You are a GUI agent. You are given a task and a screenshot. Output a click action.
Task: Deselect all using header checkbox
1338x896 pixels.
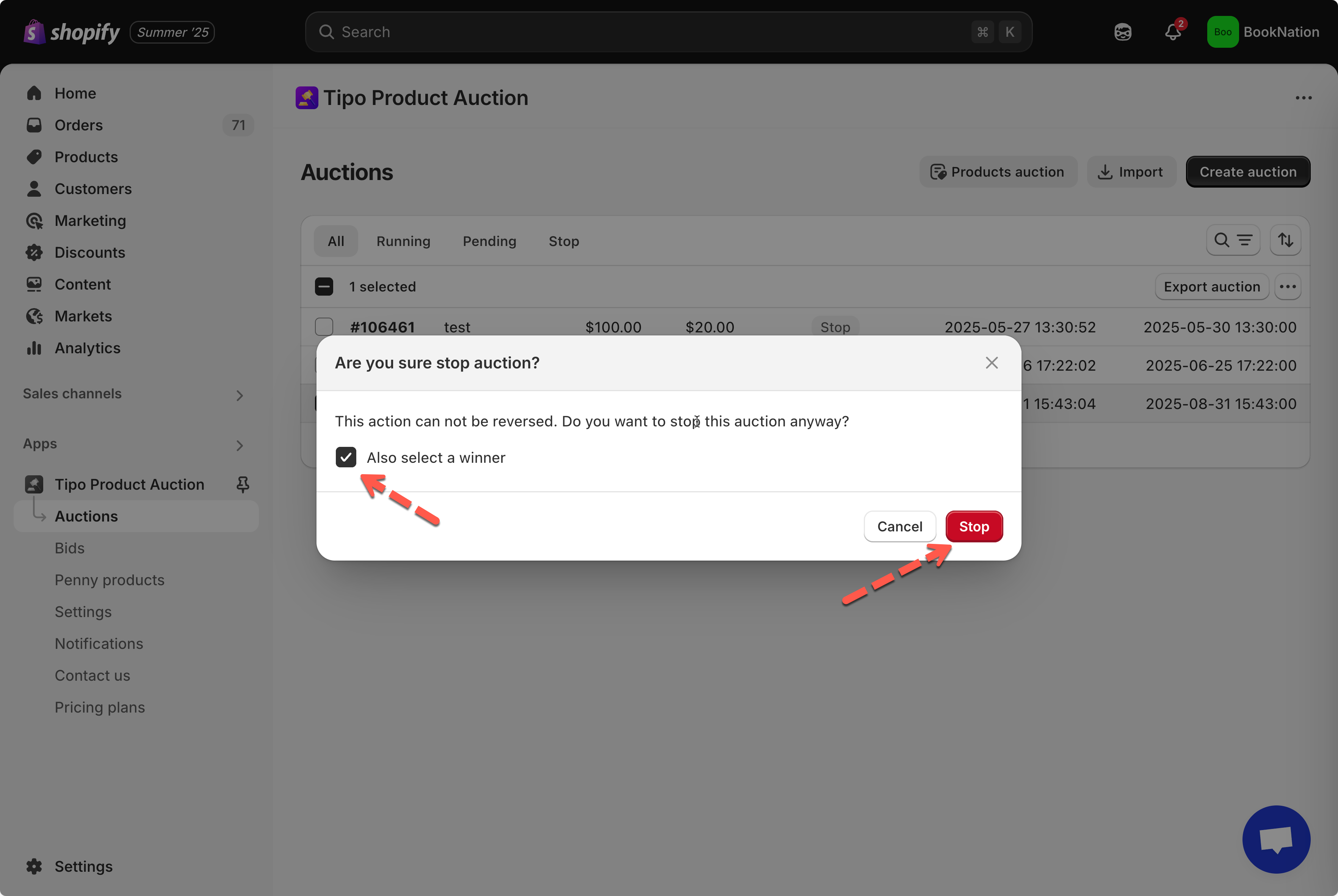pyautogui.click(x=324, y=286)
